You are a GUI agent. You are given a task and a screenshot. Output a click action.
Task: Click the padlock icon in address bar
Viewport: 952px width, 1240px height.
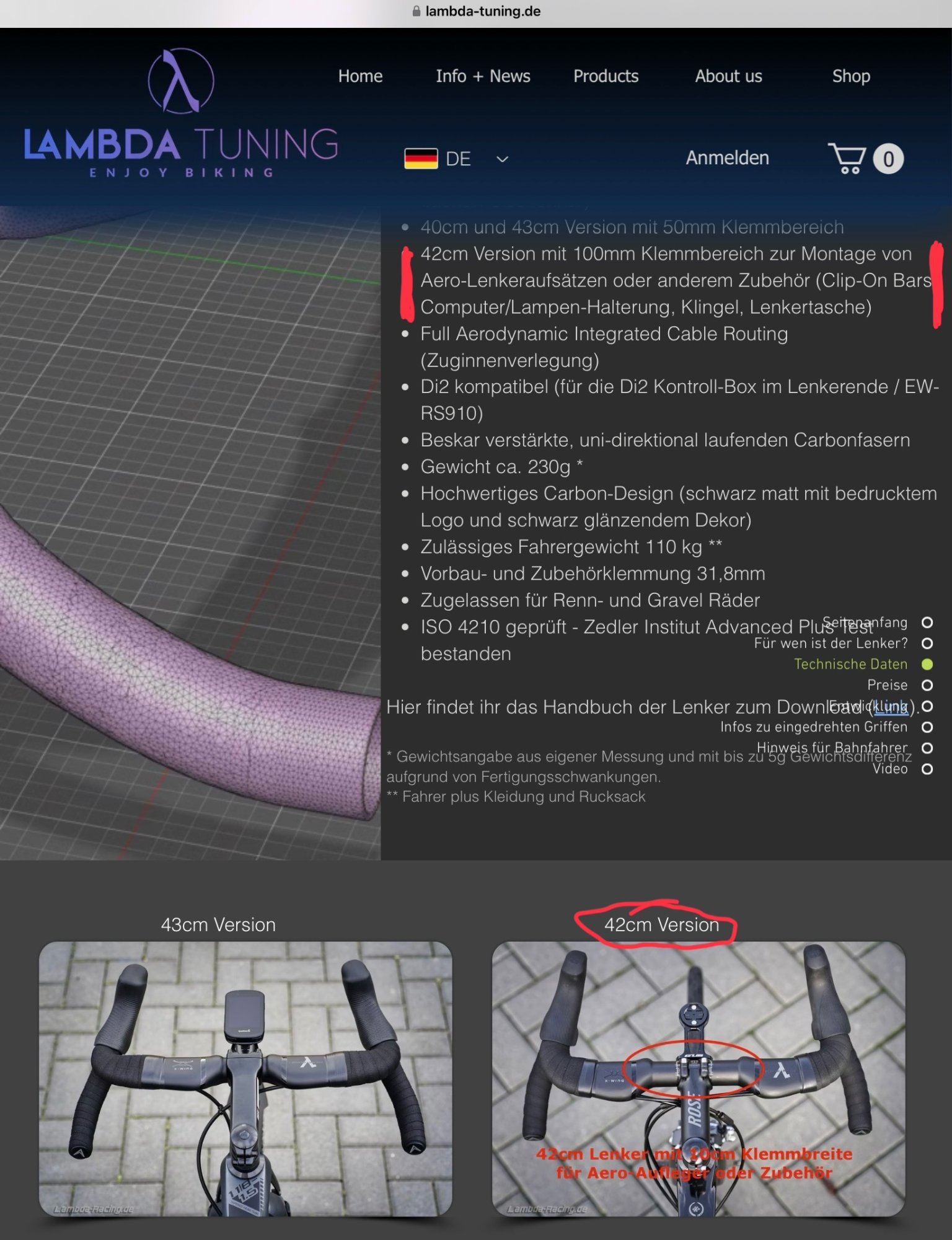(x=416, y=11)
